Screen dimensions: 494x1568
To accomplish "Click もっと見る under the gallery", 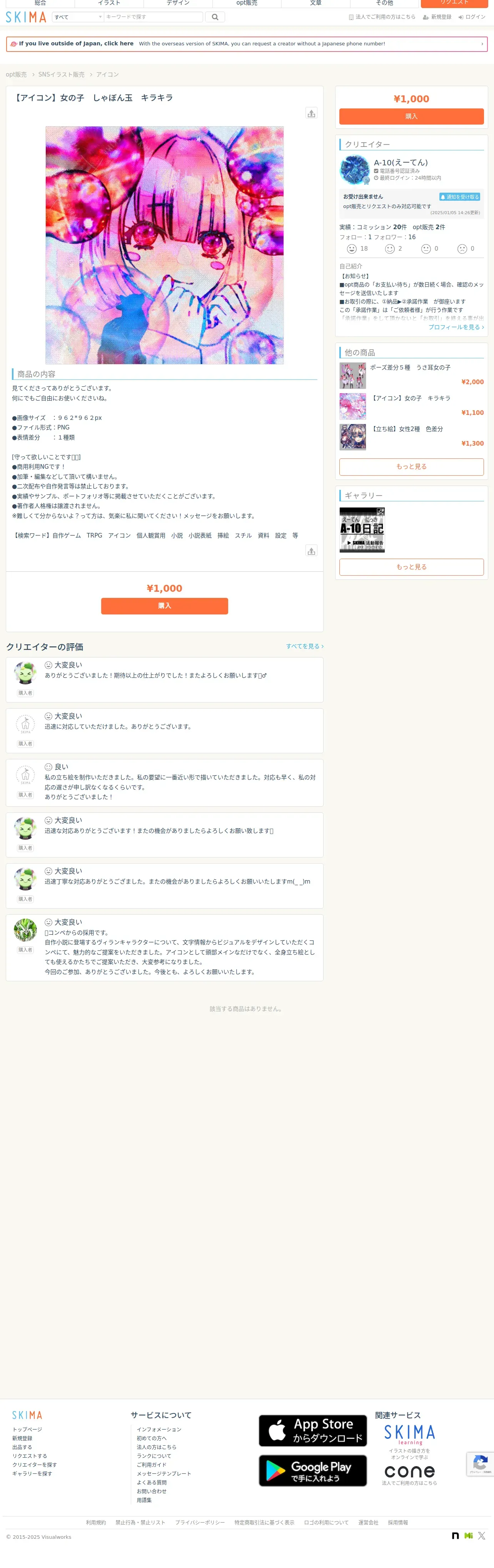I will tap(411, 567).
